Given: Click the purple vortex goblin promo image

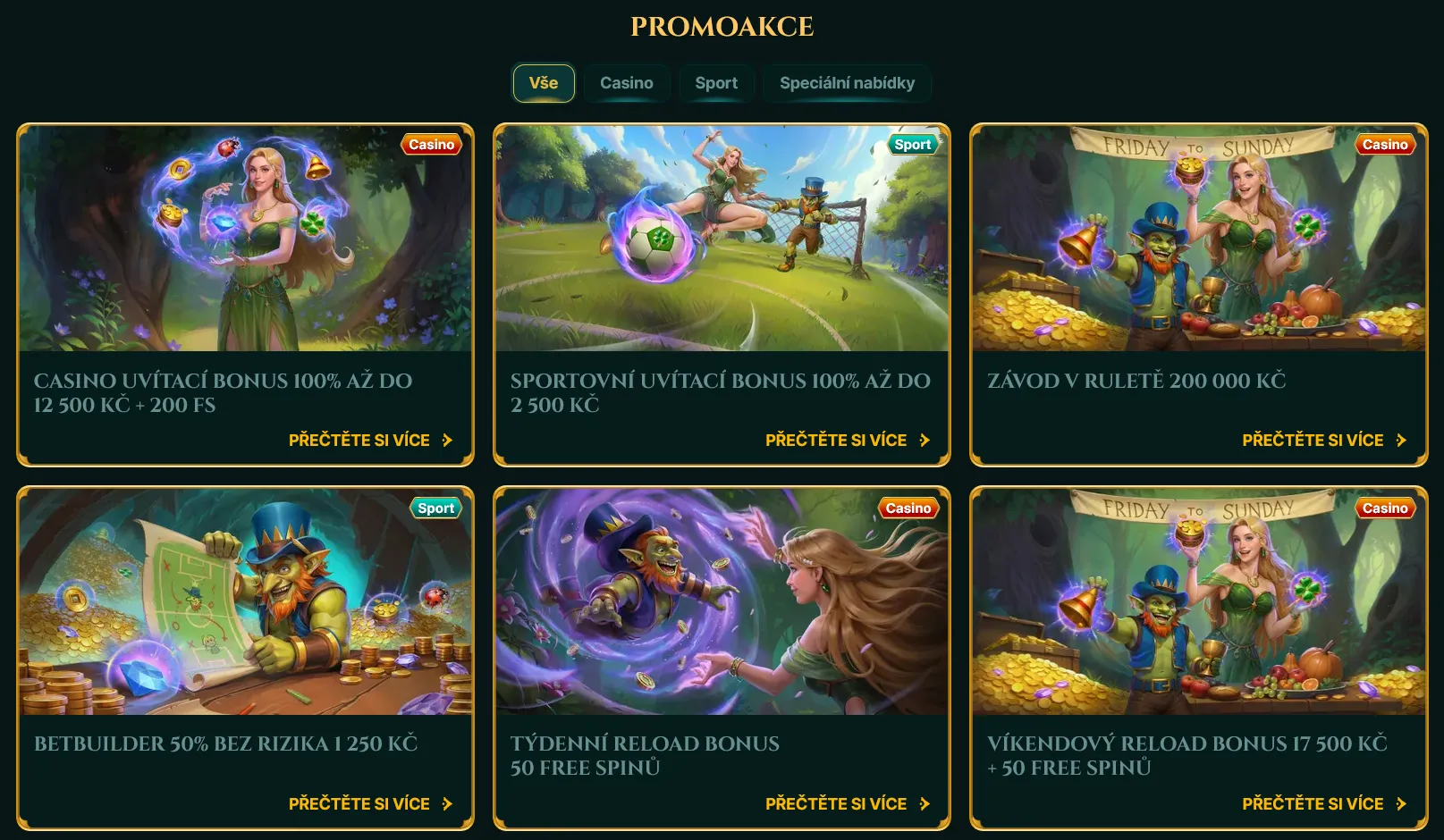Looking at the screenshot, I should coord(722,602).
